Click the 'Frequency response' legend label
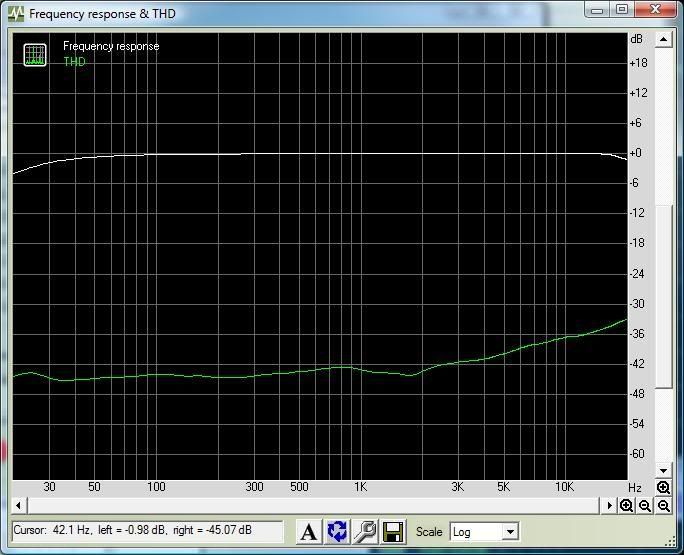The width and height of the screenshot is (684, 555). [x=111, y=46]
